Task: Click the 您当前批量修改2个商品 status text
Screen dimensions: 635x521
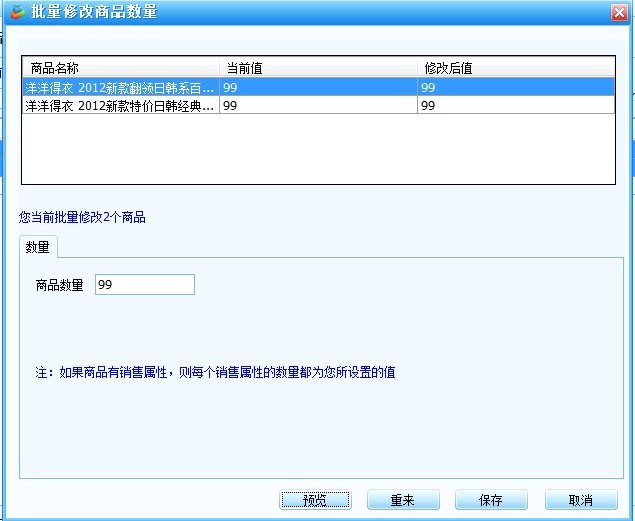Action: pyautogui.click(x=82, y=217)
